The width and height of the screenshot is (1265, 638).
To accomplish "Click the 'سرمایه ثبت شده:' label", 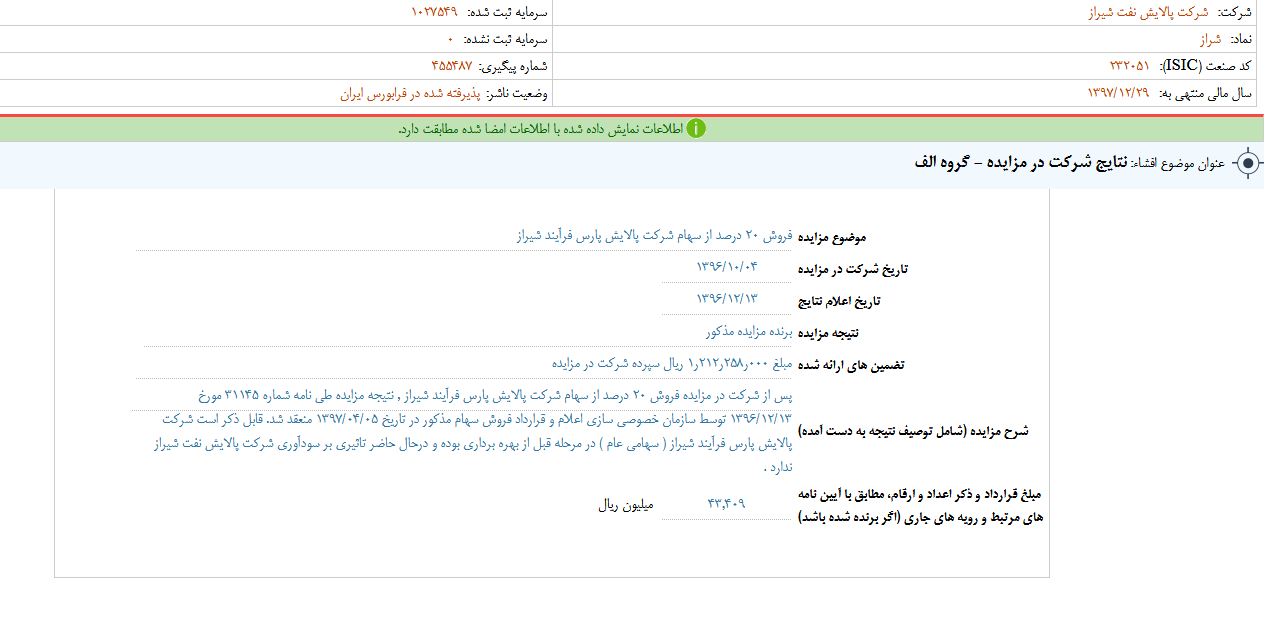I will point(505,13).
